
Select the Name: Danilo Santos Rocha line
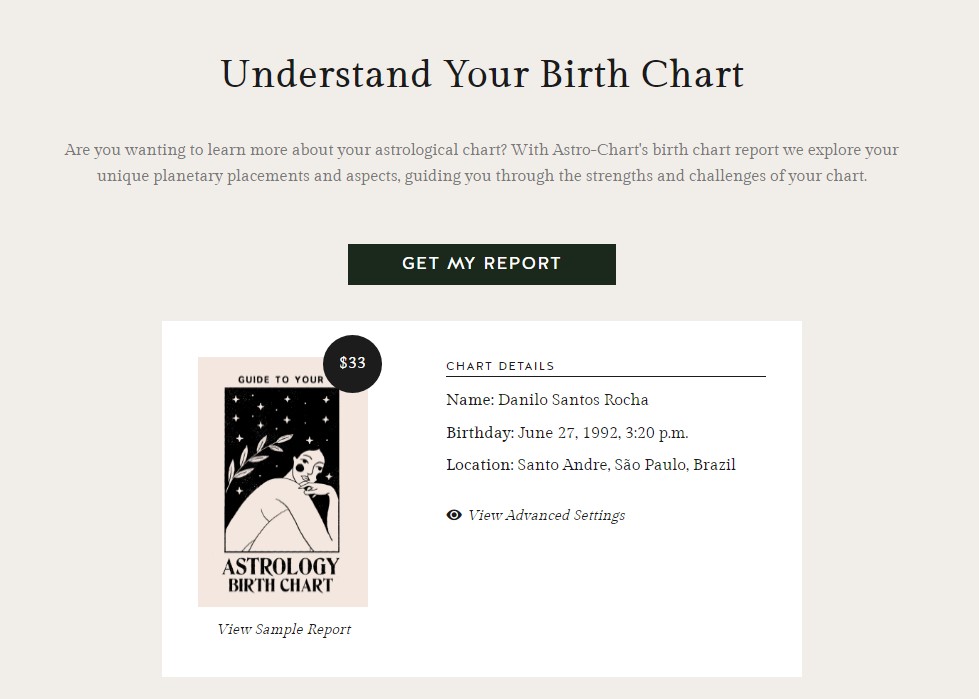(x=548, y=399)
